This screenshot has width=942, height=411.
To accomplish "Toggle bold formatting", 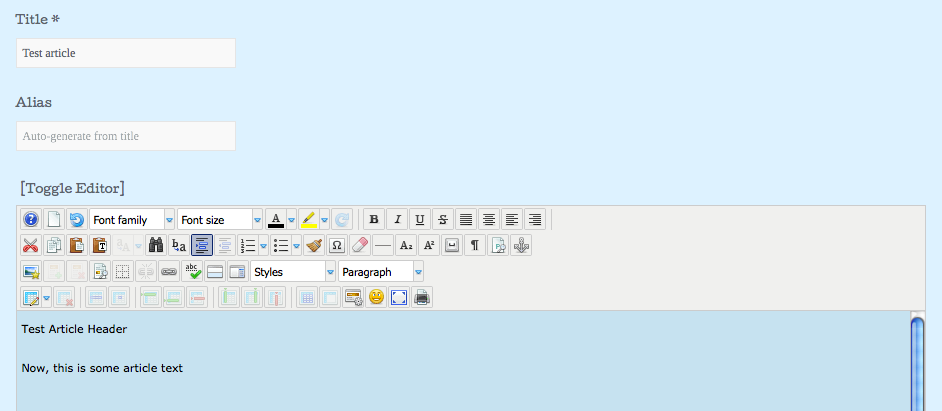I will (373, 219).
